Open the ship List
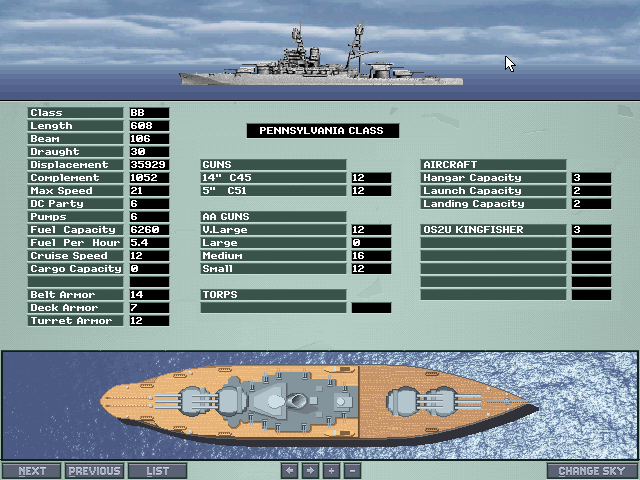Image resolution: width=640 pixels, height=480 pixels. tap(158, 471)
